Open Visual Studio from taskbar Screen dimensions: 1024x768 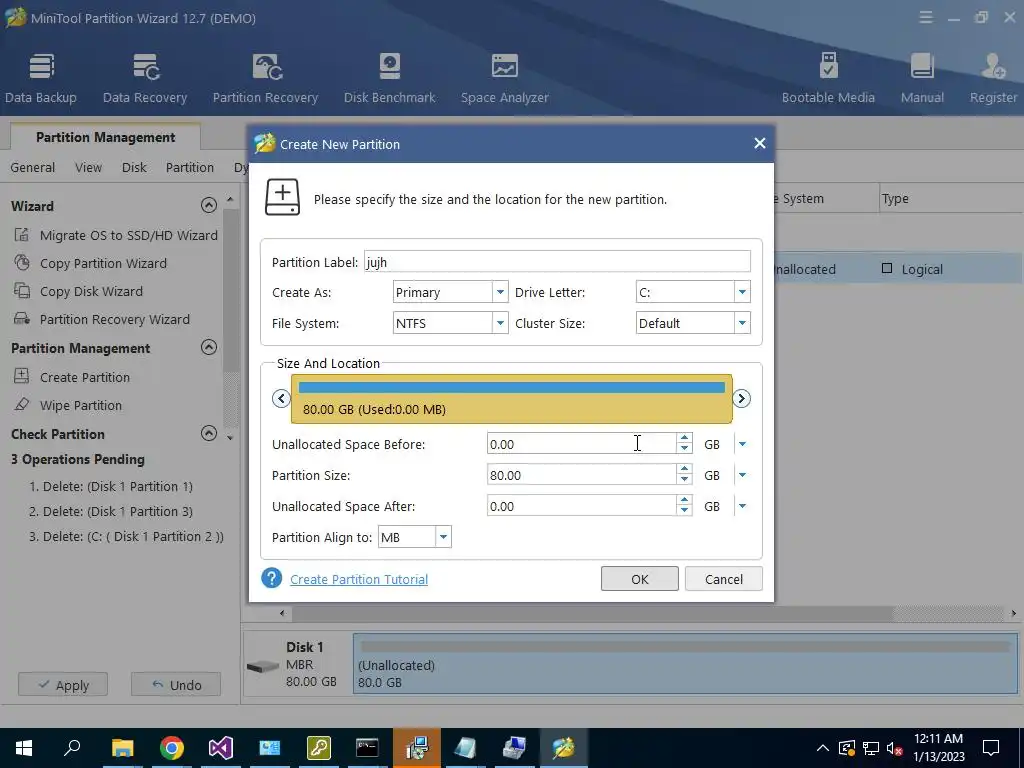tap(221, 748)
